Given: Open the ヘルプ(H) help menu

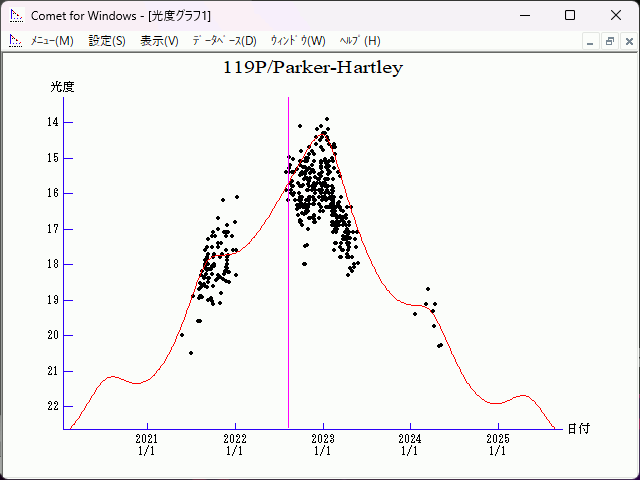Looking at the screenshot, I should (360, 41).
